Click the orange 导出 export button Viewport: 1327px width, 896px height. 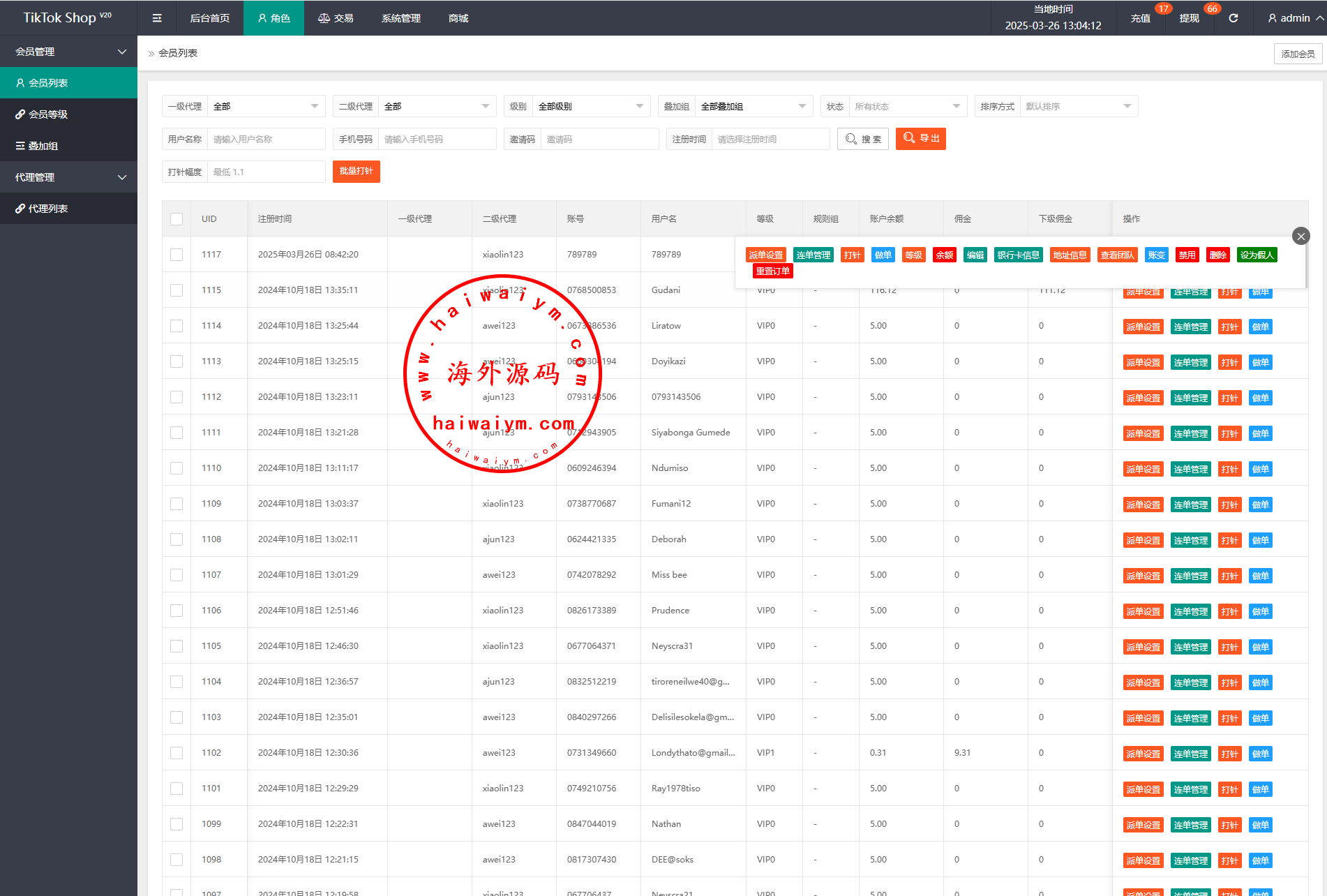[x=920, y=139]
